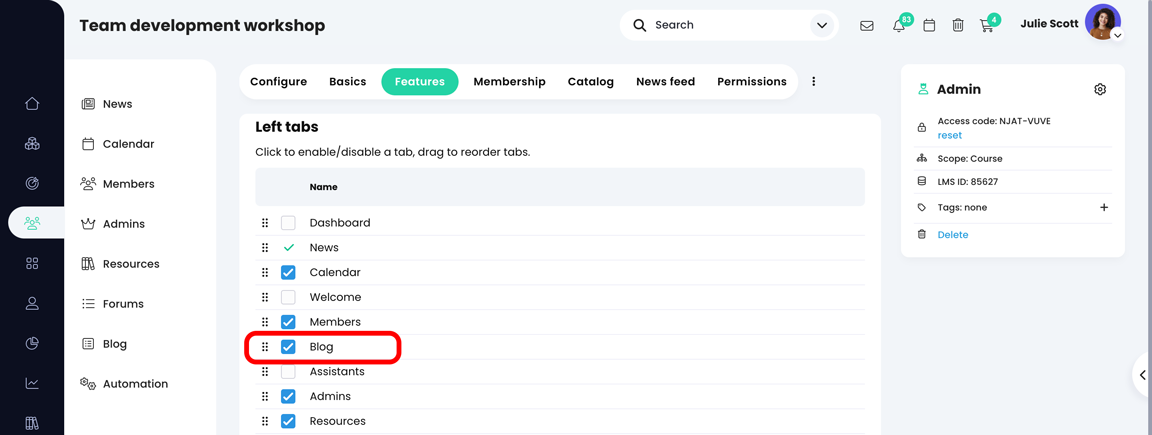This screenshot has height=435, width=1152.
Task: Switch to the Permissions tab
Action: click(752, 82)
